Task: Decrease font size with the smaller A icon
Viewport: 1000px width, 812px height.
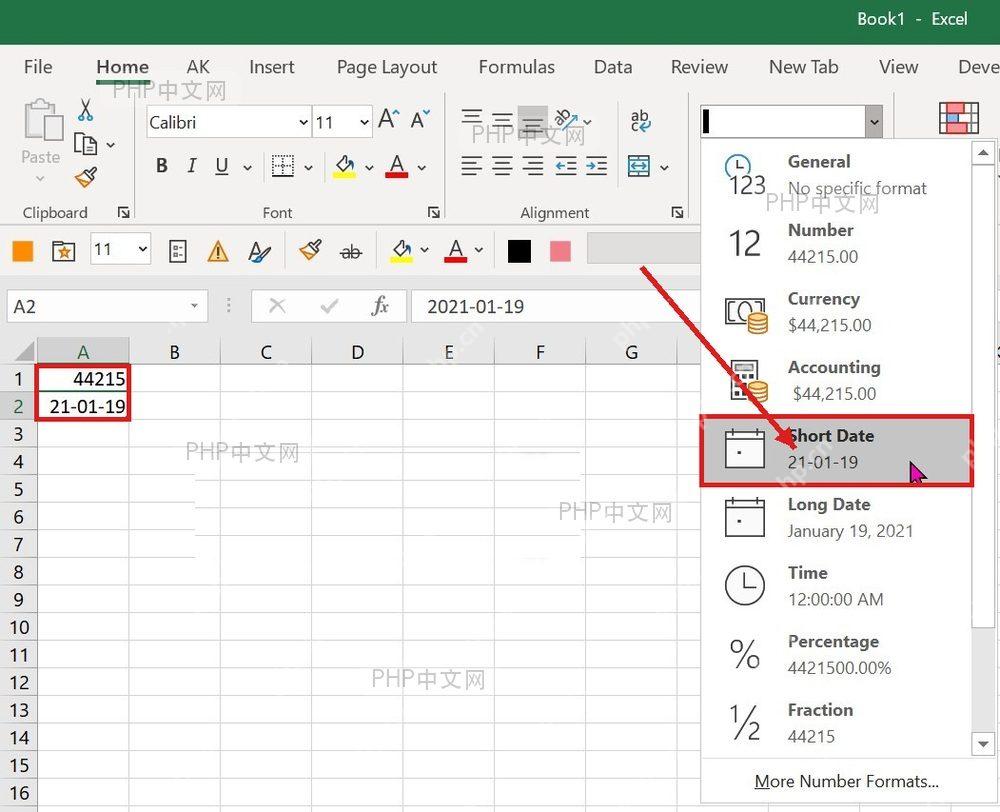Action: pyautogui.click(x=420, y=119)
